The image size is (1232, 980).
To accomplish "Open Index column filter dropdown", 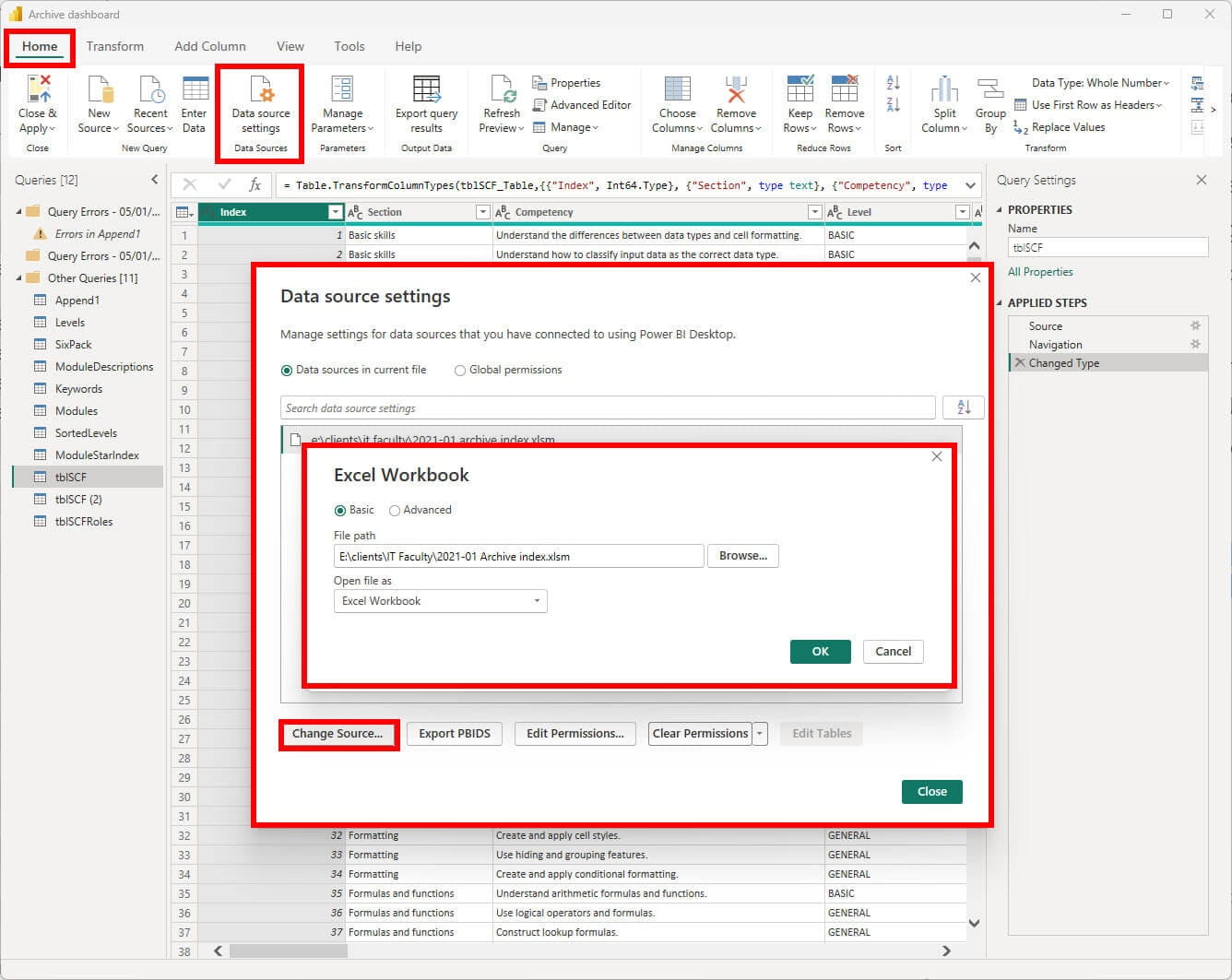I will click(x=336, y=212).
